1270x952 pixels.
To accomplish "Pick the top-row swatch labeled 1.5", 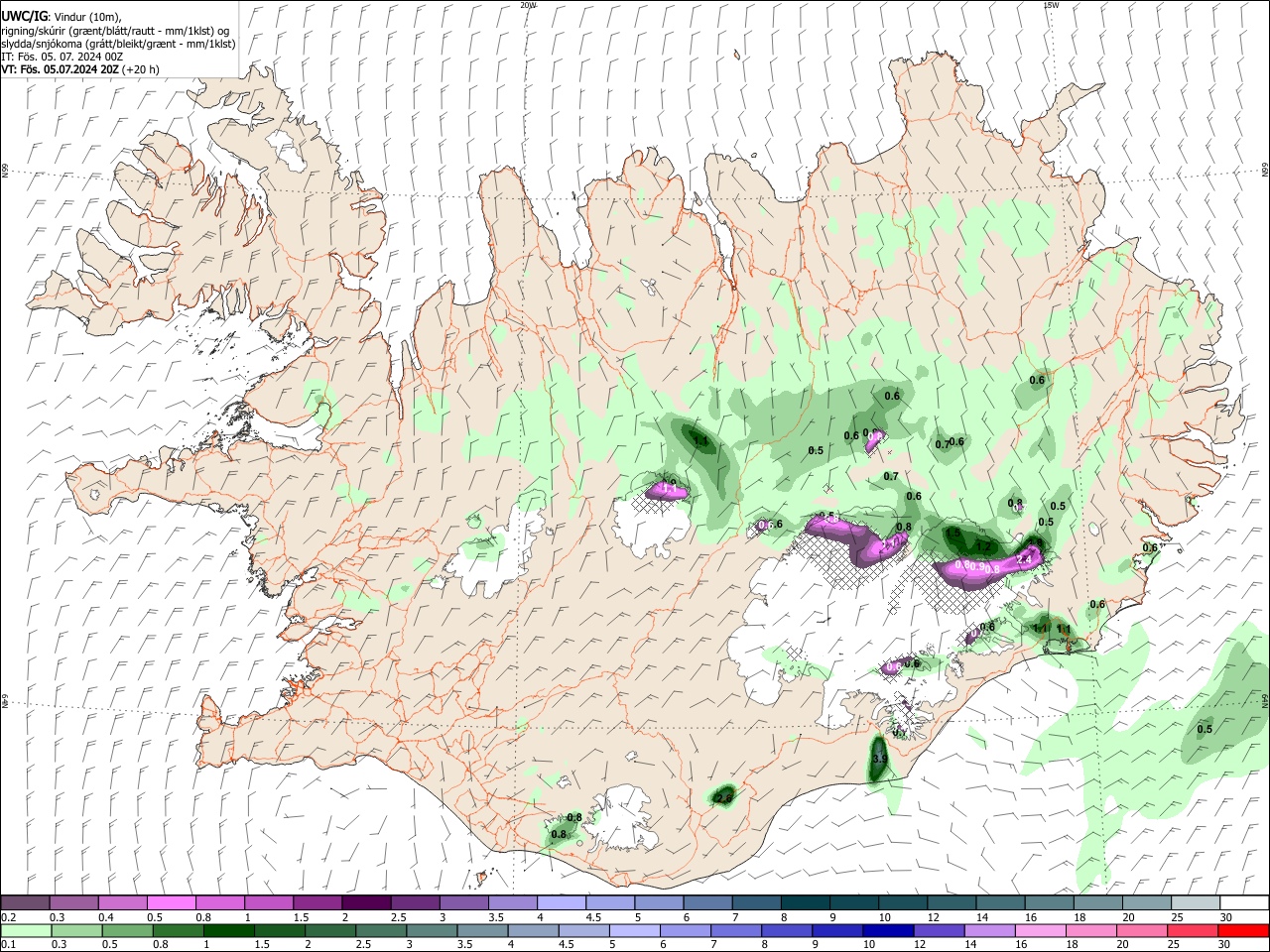I will (317, 903).
